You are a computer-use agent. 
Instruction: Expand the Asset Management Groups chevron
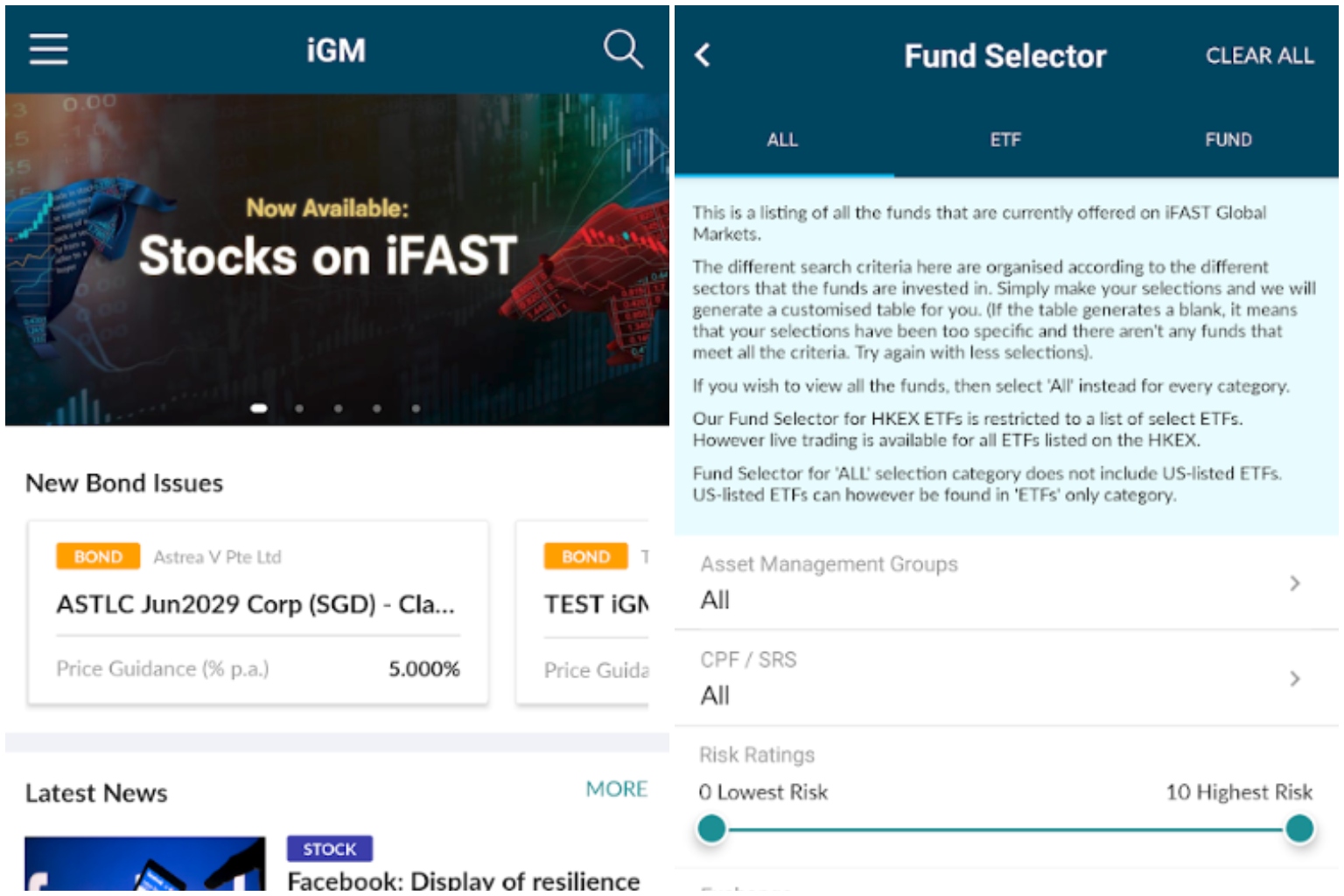pyautogui.click(x=1295, y=584)
